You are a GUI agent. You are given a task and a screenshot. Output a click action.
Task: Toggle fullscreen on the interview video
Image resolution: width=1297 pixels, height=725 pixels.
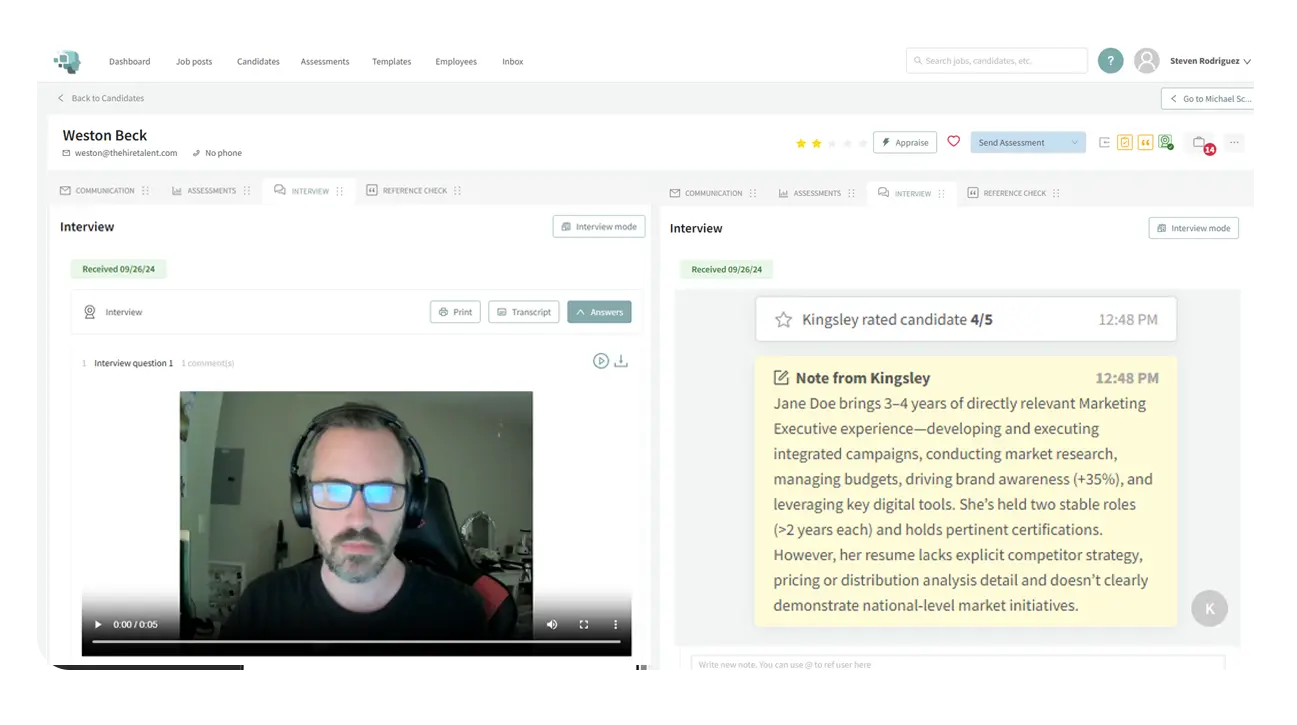(584, 625)
